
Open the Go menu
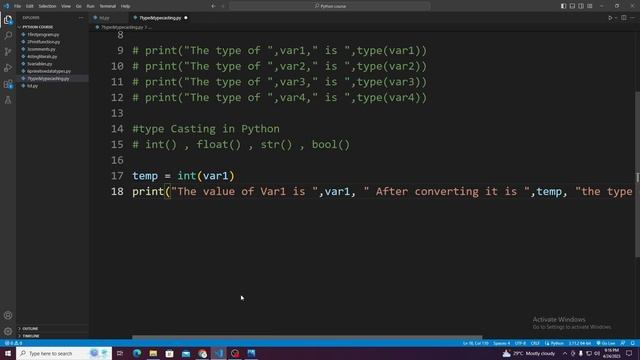tap(78, 6)
